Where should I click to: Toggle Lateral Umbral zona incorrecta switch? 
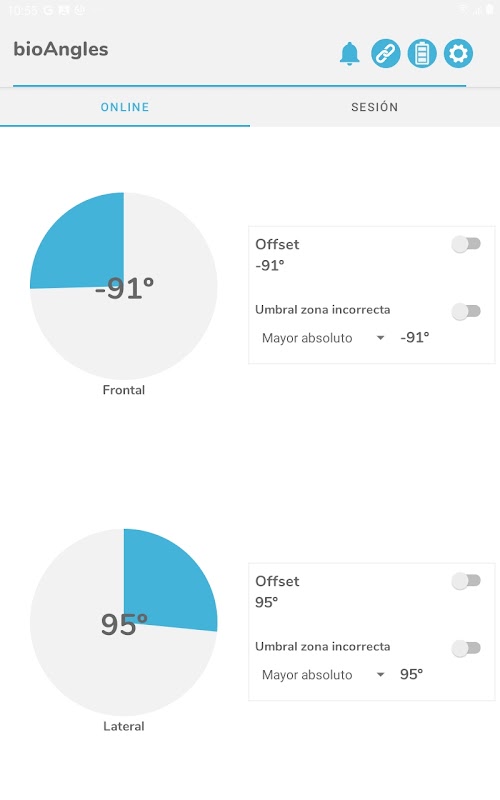coord(466,648)
